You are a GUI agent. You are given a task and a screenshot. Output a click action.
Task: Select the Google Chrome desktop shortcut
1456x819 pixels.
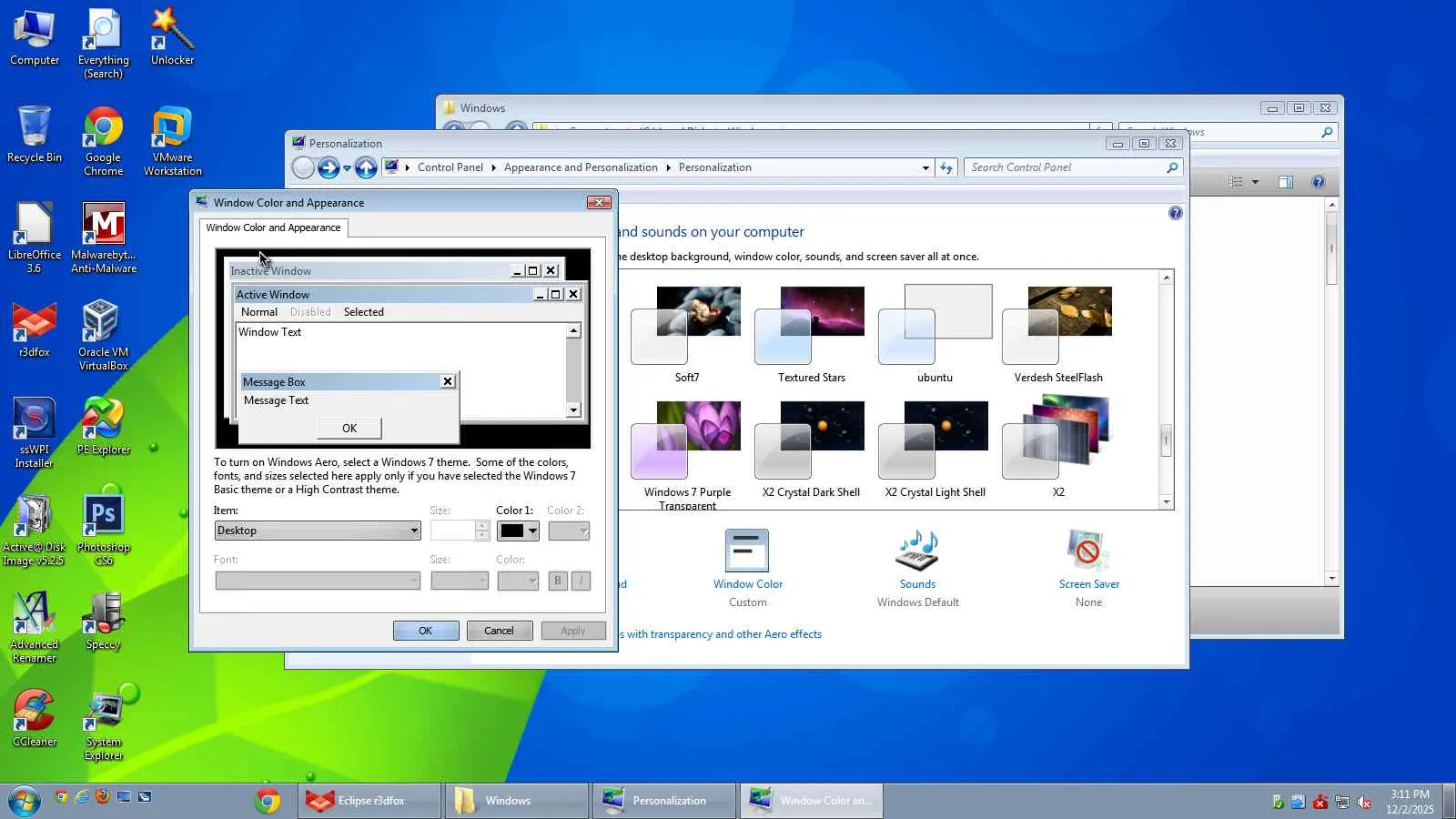(103, 141)
